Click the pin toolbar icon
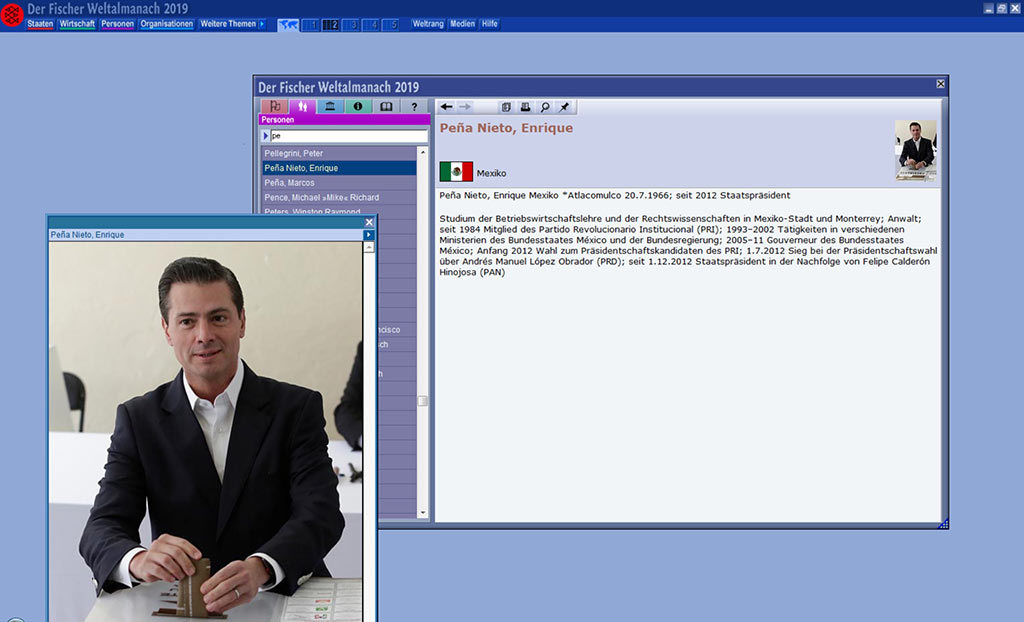This screenshot has height=622, width=1024. coord(564,107)
